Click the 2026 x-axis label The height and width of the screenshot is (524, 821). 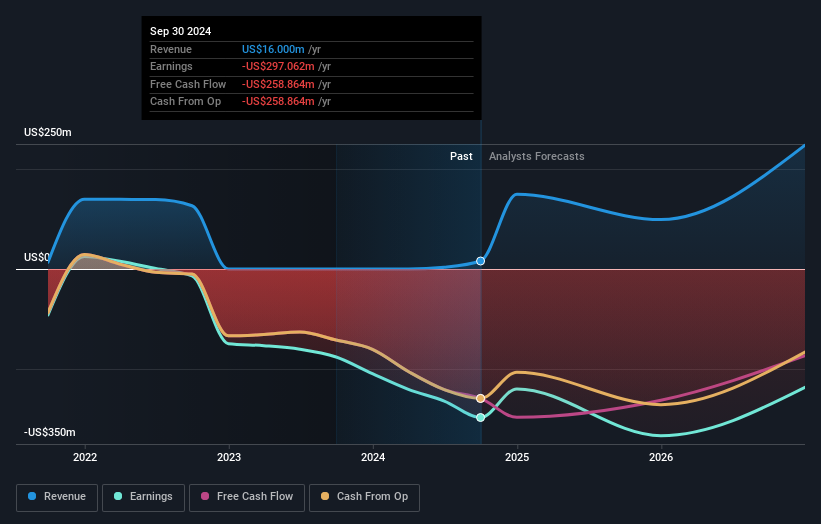click(661, 457)
